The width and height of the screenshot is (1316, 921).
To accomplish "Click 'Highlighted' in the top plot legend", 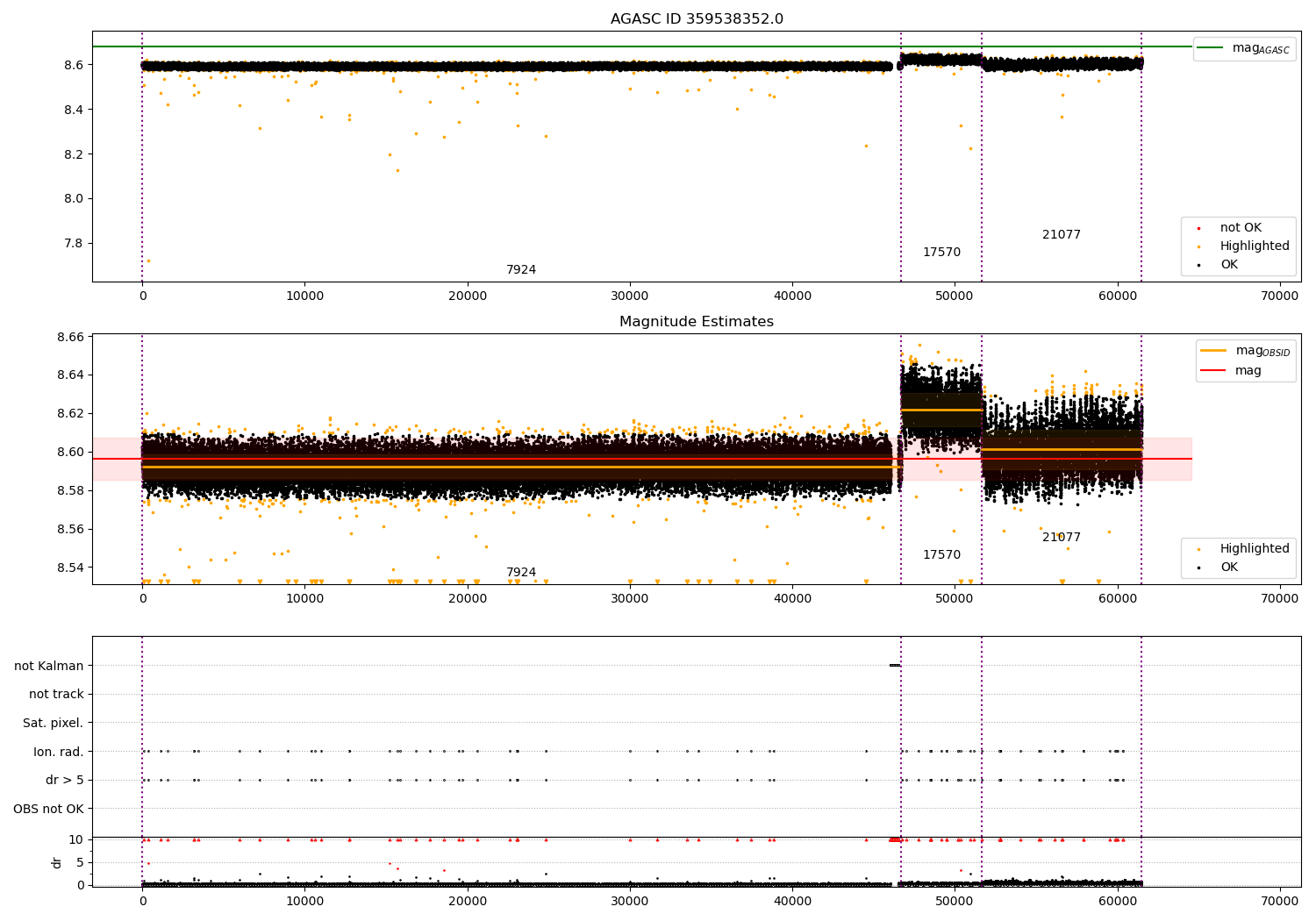I will pos(1255,246).
